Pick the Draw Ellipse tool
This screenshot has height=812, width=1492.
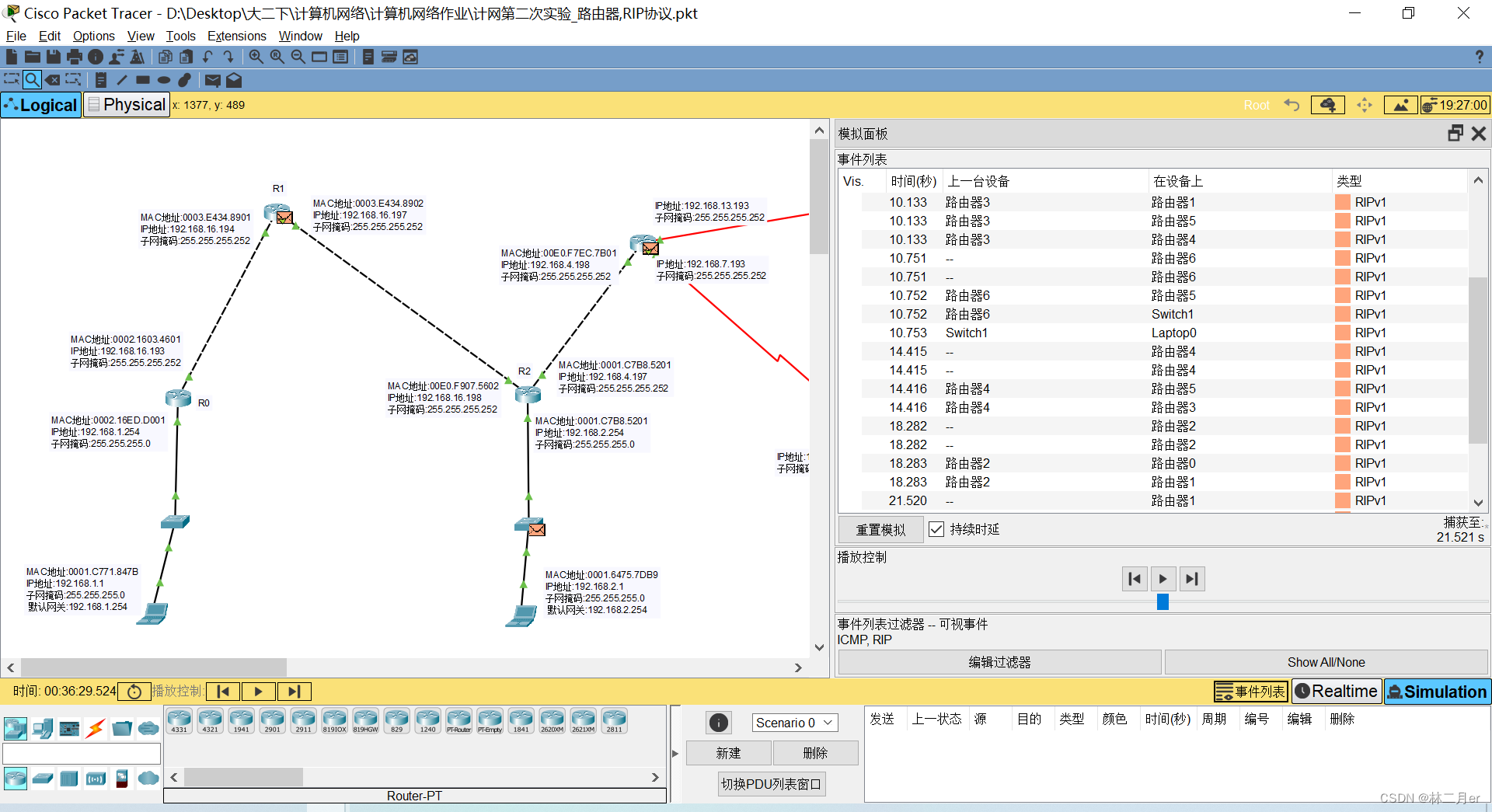[x=164, y=79]
